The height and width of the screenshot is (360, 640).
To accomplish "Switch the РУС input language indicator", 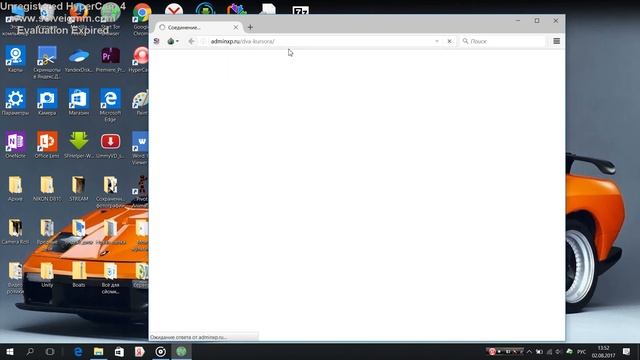I will (582, 351).
